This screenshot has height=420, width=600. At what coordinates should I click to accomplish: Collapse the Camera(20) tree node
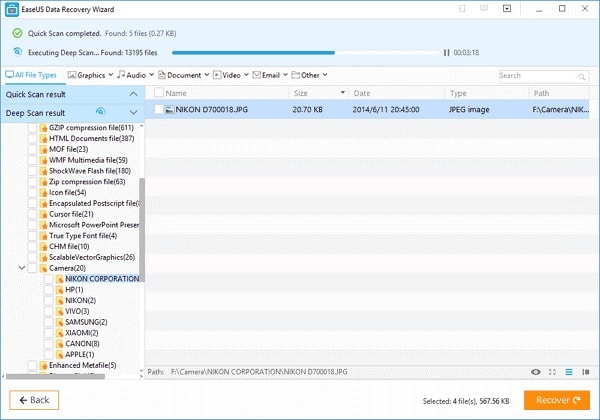tap(21, 268)
